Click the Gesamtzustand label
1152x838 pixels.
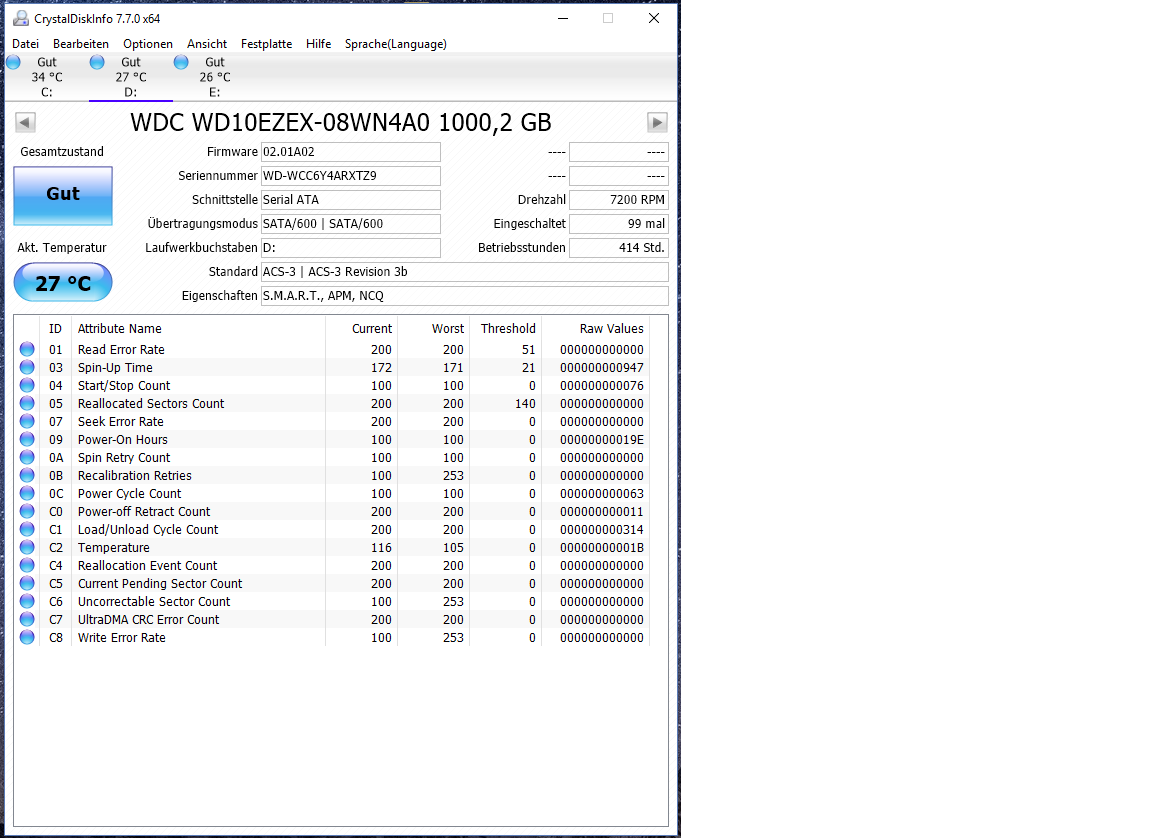tap(62, 152)
